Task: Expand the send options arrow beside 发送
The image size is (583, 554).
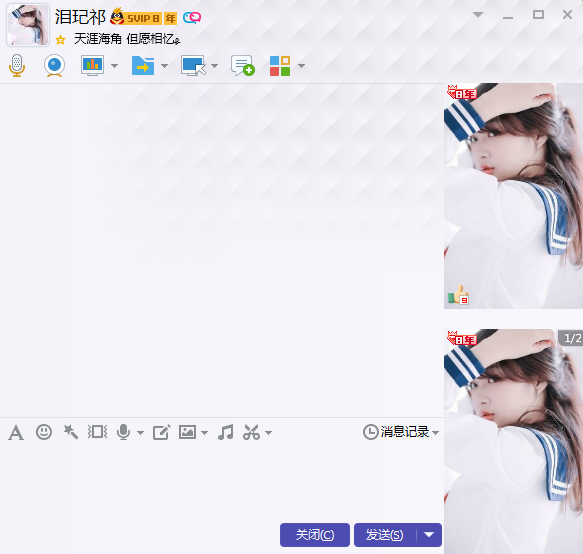Action: coord(429,535)
